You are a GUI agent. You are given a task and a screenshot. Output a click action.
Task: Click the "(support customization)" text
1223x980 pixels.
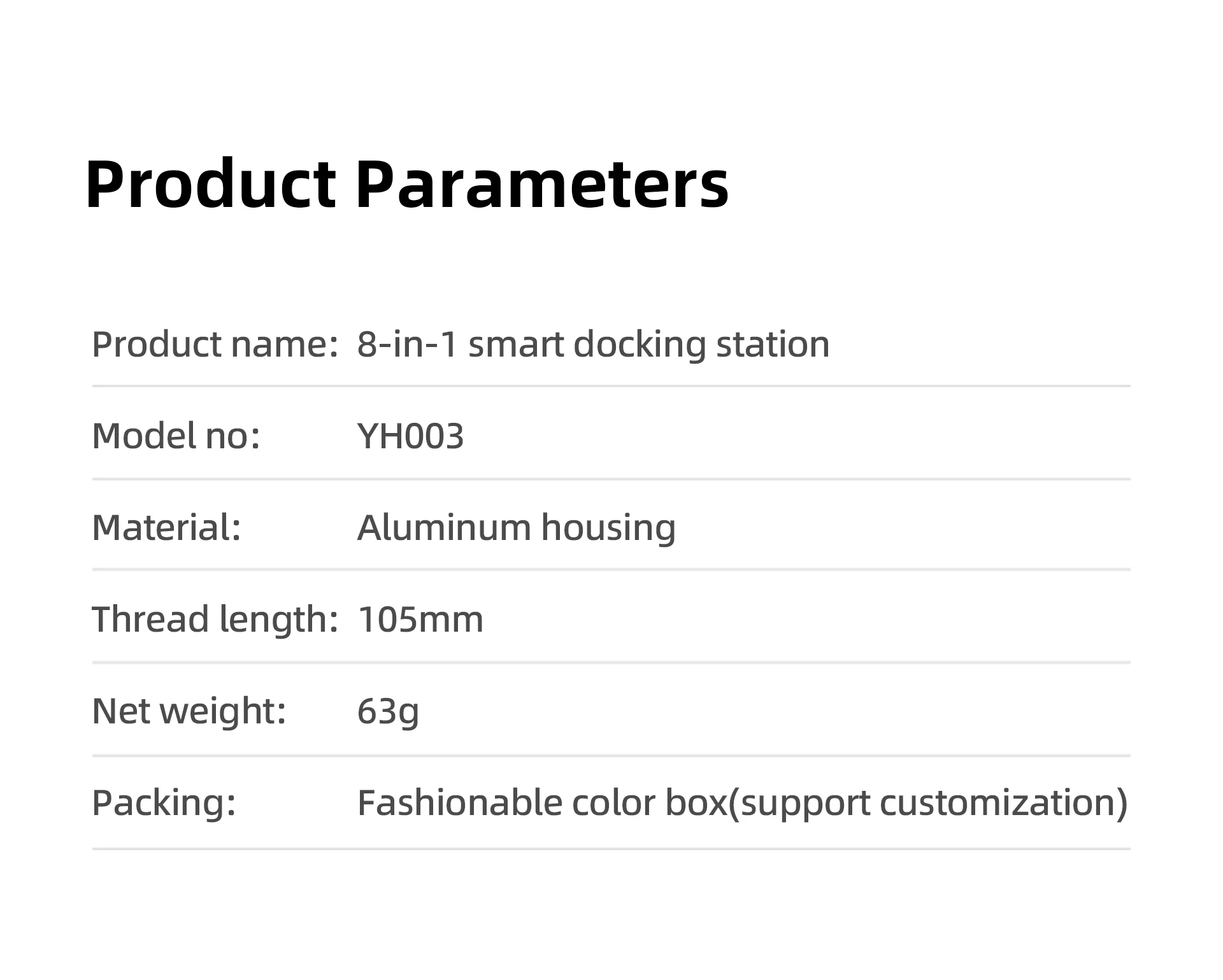(927, 802)
